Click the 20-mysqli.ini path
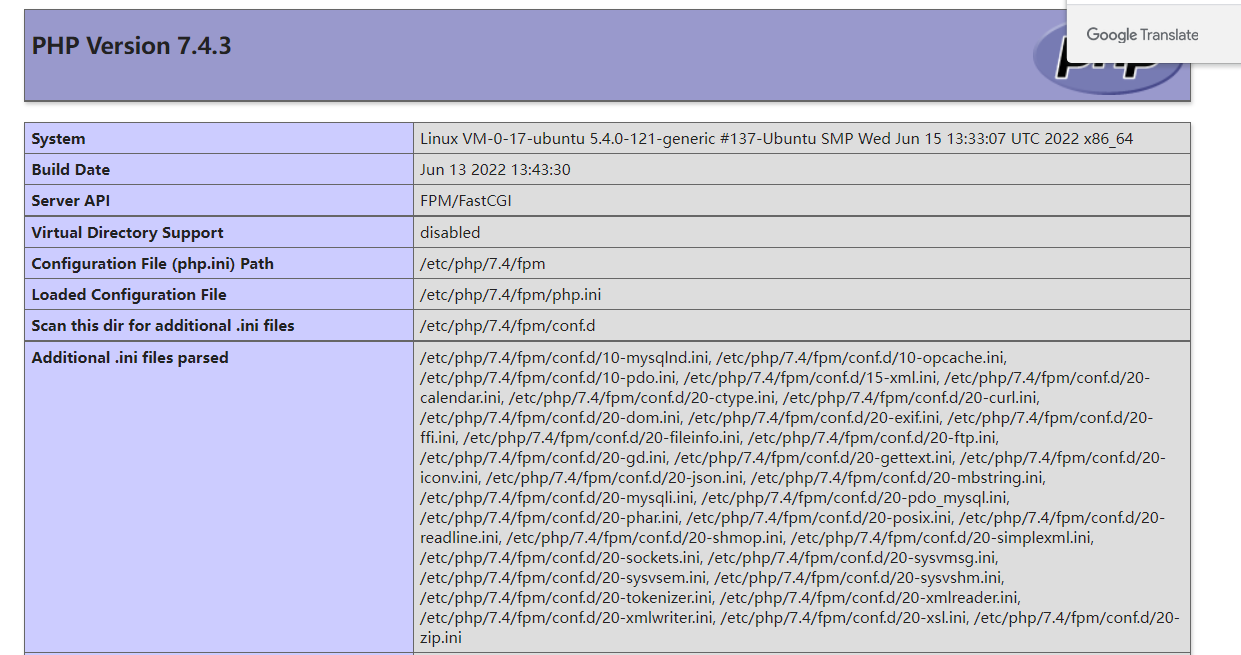 coord(556,498)
